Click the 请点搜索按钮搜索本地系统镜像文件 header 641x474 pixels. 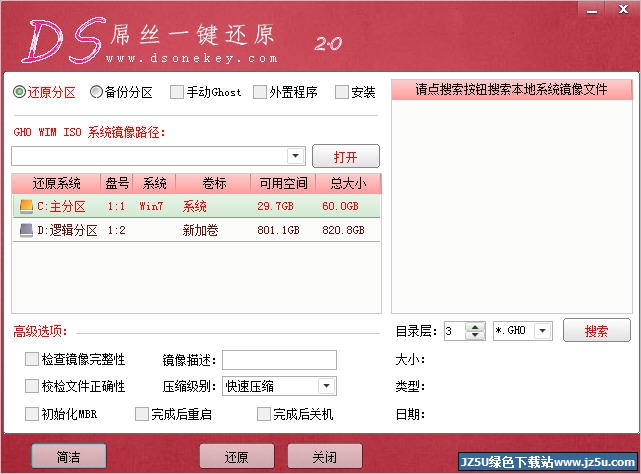(511, 89)
